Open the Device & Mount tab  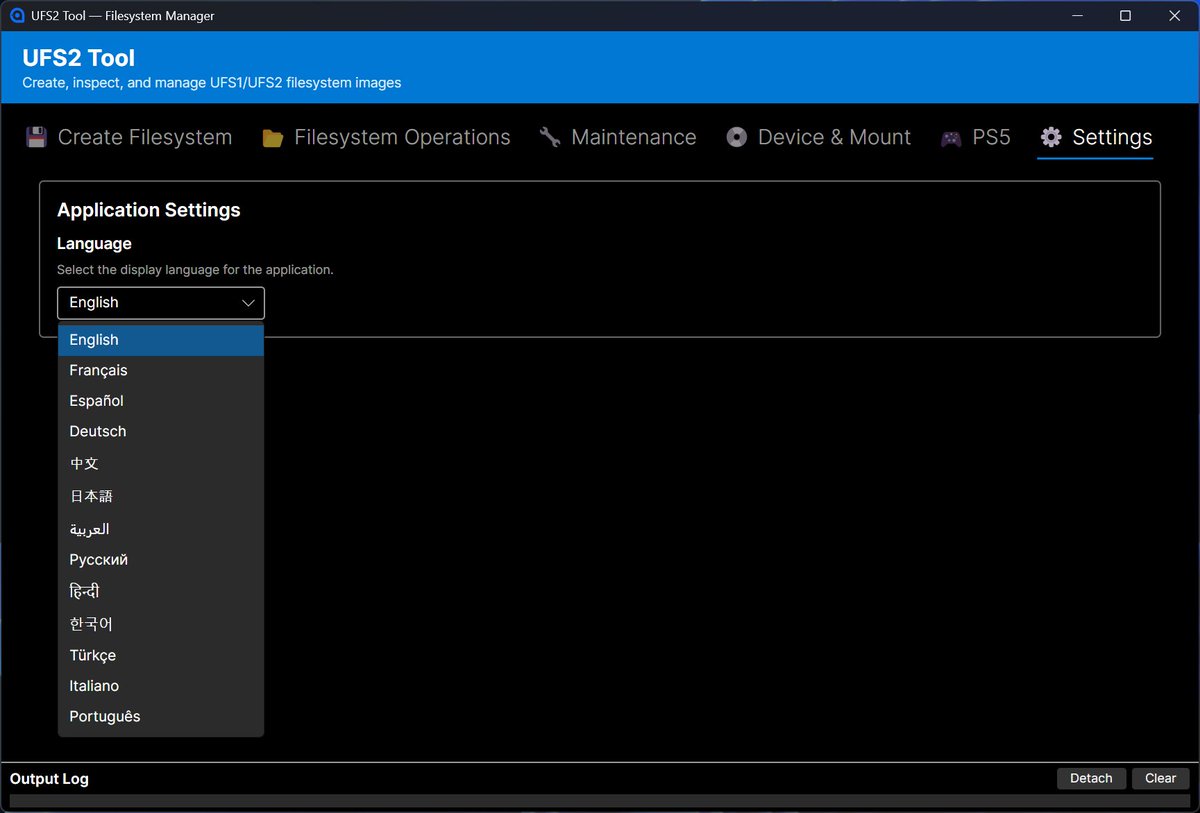click(818, 138)
